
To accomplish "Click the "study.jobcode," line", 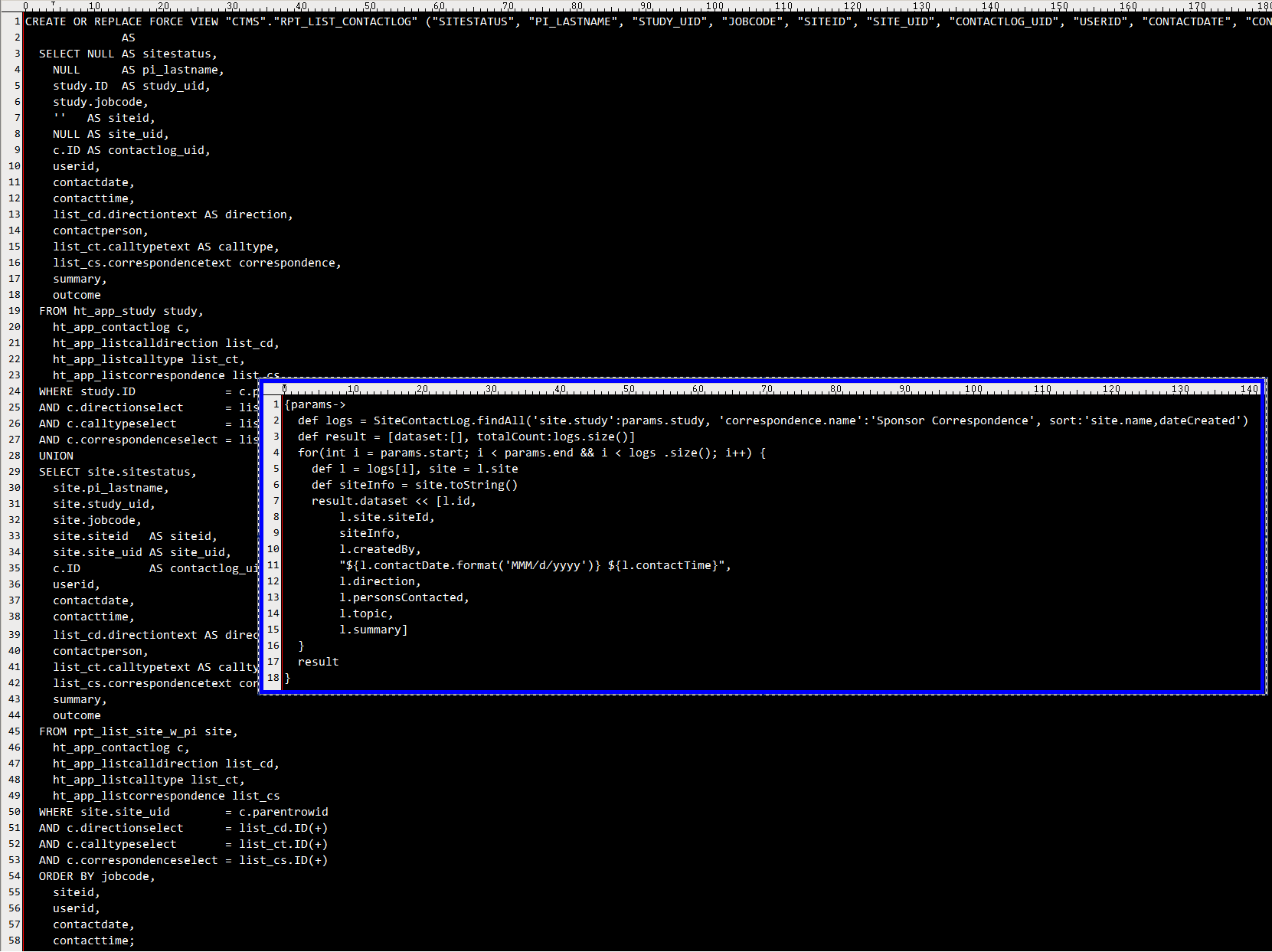I will tap(100, 102).
